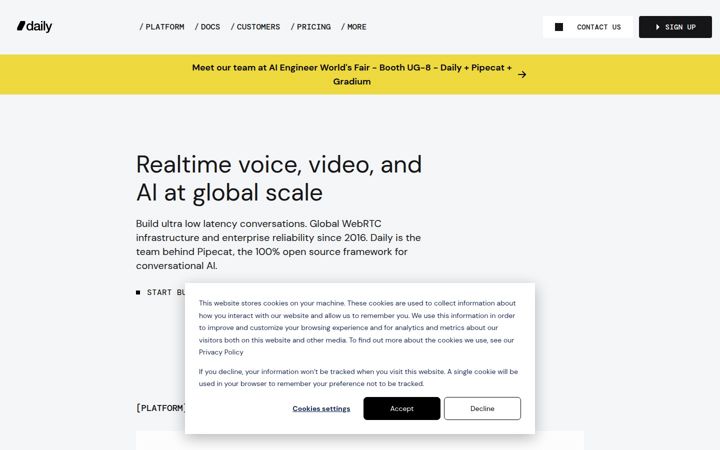This screenshot has width=720, height=450.
Task: Open Cookies settings link
Action: 321,409
